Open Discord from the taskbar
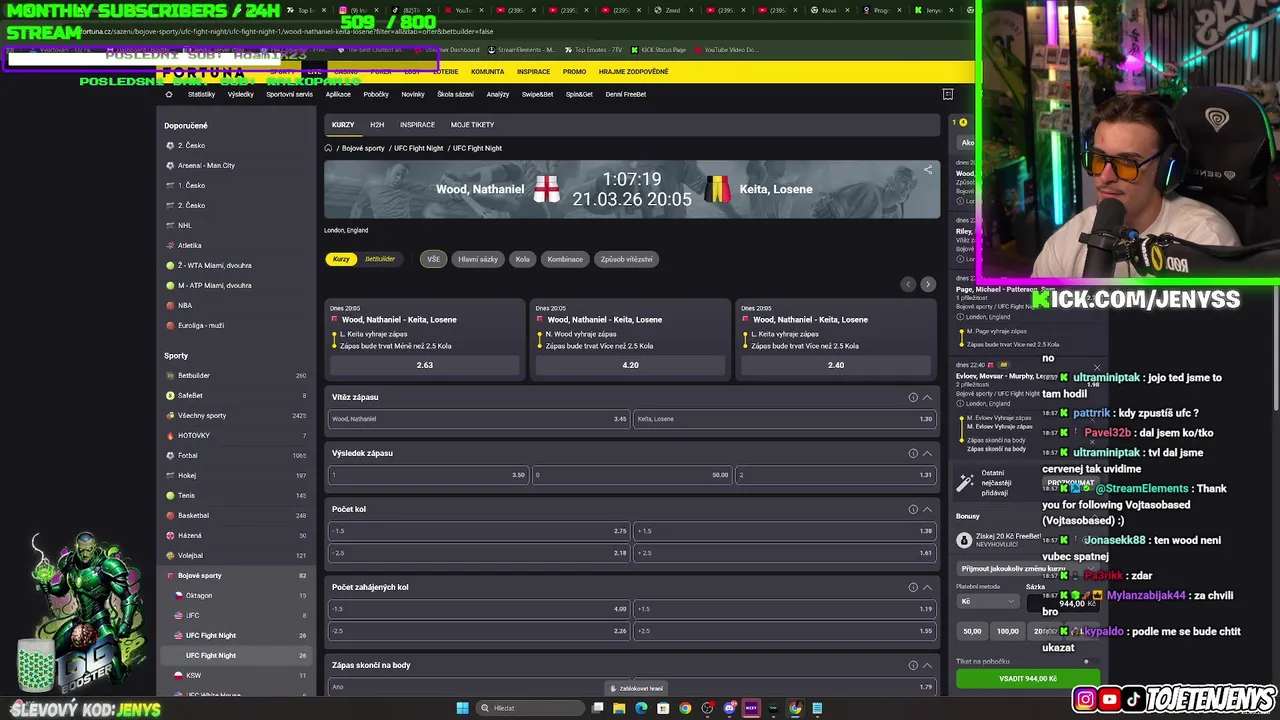The width and height of the screenshot is (1280, 720). pos(729,708)
